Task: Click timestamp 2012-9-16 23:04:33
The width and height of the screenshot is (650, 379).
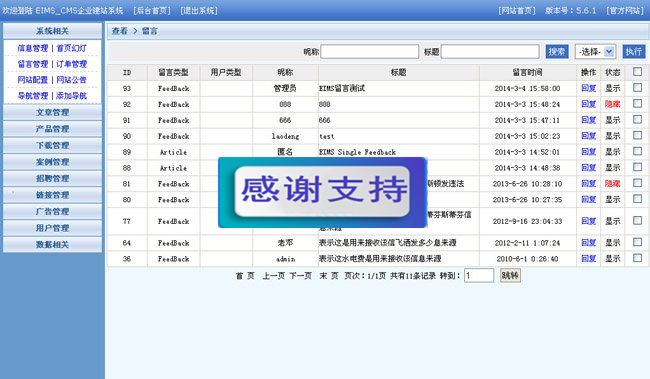Action: (x=527, y=221)
